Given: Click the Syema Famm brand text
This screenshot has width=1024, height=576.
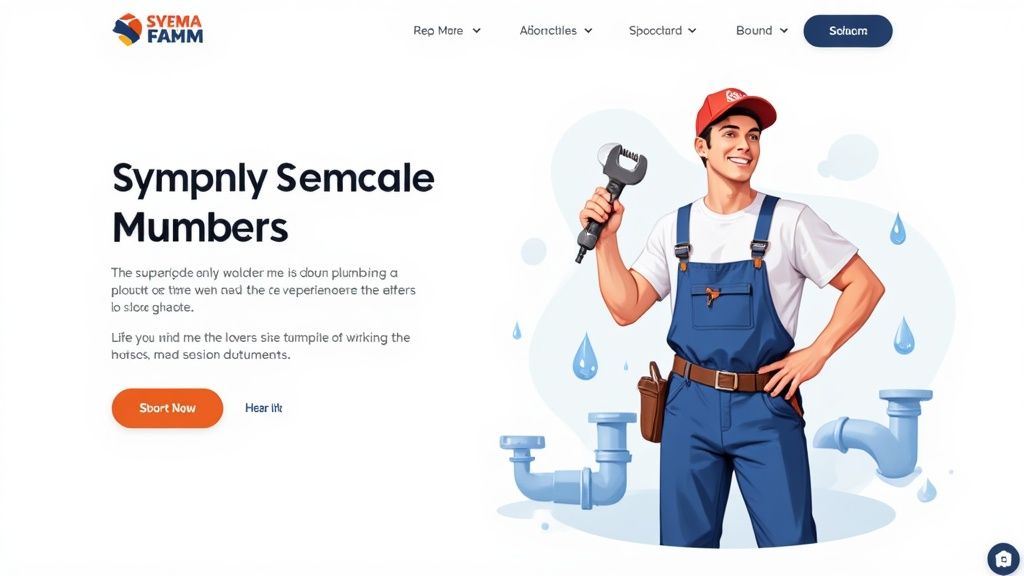Looking at the screenshot, I should (x=174, y=29).
